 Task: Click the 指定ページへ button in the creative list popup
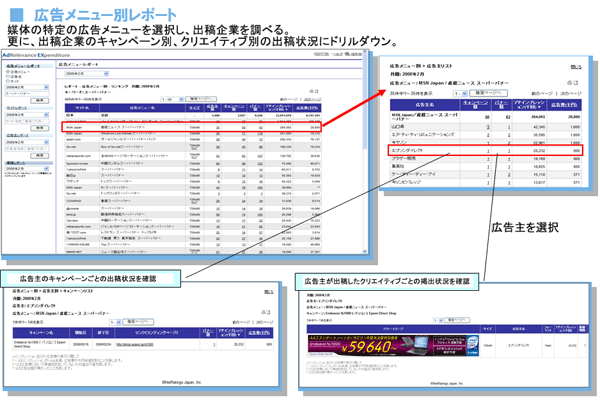[x=457, y=319]
